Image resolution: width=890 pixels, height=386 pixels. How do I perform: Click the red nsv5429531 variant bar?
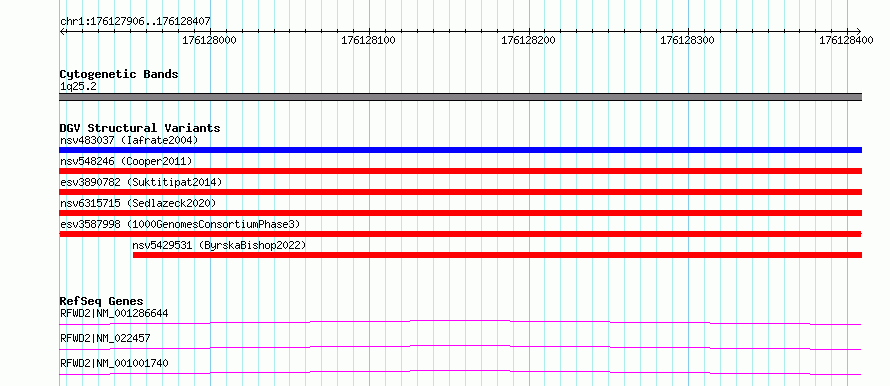(497, 255)
